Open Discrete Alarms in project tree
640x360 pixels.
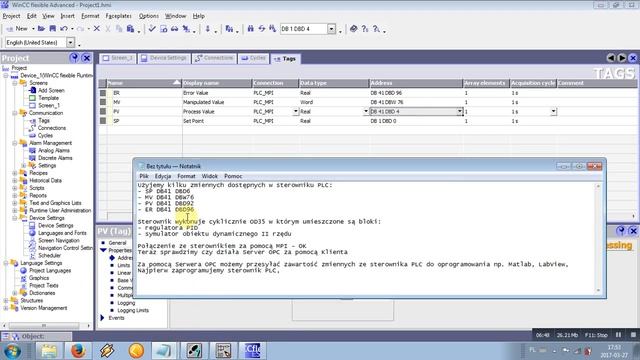pyautogui.click(x=55, y=158)
